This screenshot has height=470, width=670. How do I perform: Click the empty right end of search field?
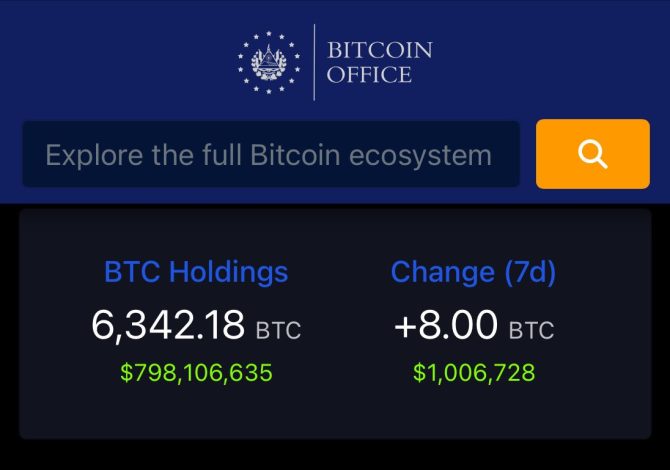pyautogui.click(x=506, y=155)
